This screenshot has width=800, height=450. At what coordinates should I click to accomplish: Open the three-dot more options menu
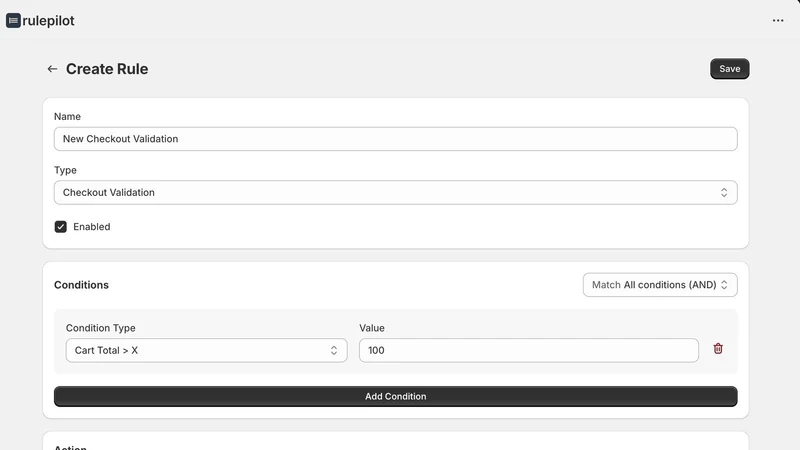[x=778, y=20]
